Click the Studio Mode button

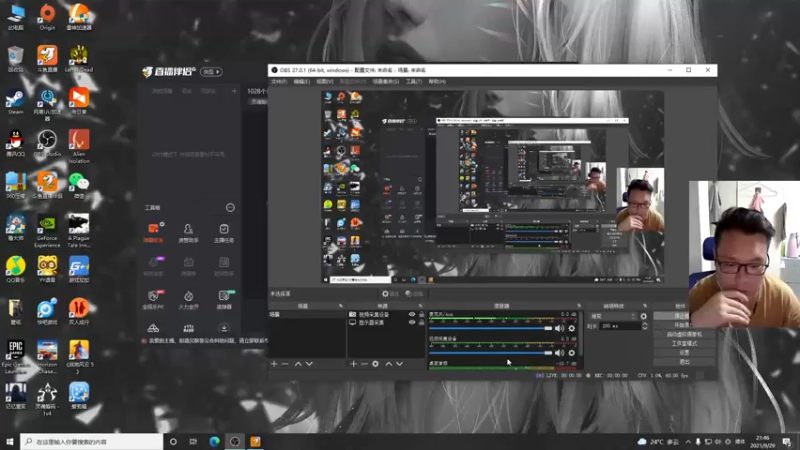[684, 344]
